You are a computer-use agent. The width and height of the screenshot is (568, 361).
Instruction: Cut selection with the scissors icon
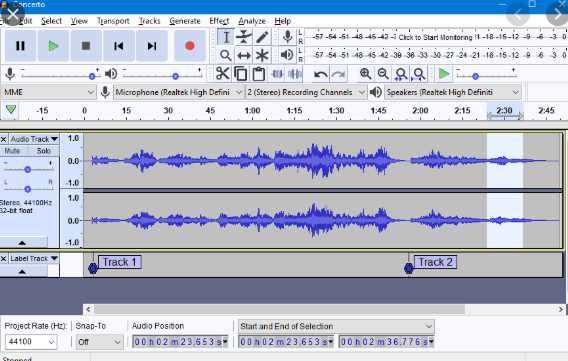click(222, 74)
